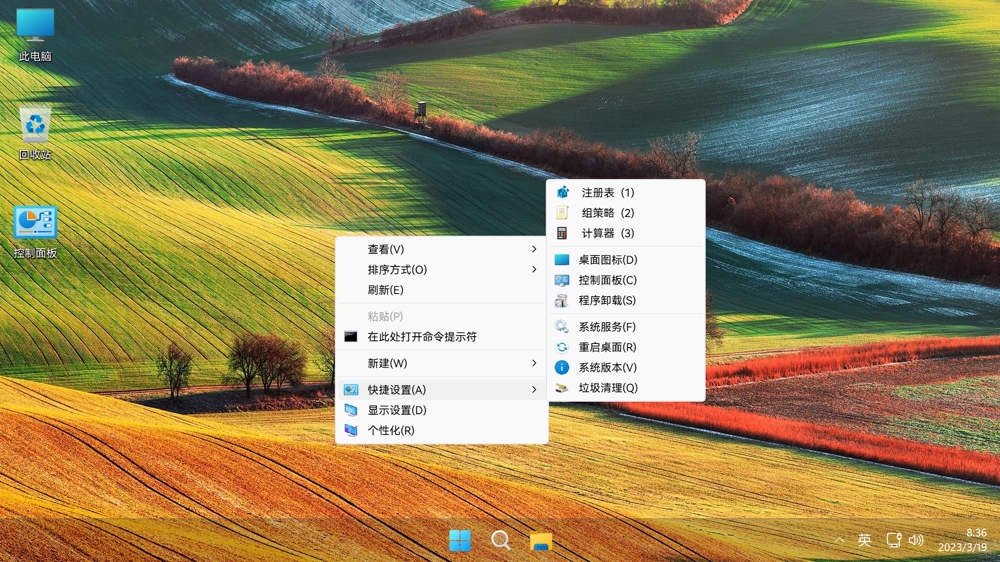Screen dimensions: 1000x562
Task: Expand the 查看(V) submenu
Action: point(440,249)
